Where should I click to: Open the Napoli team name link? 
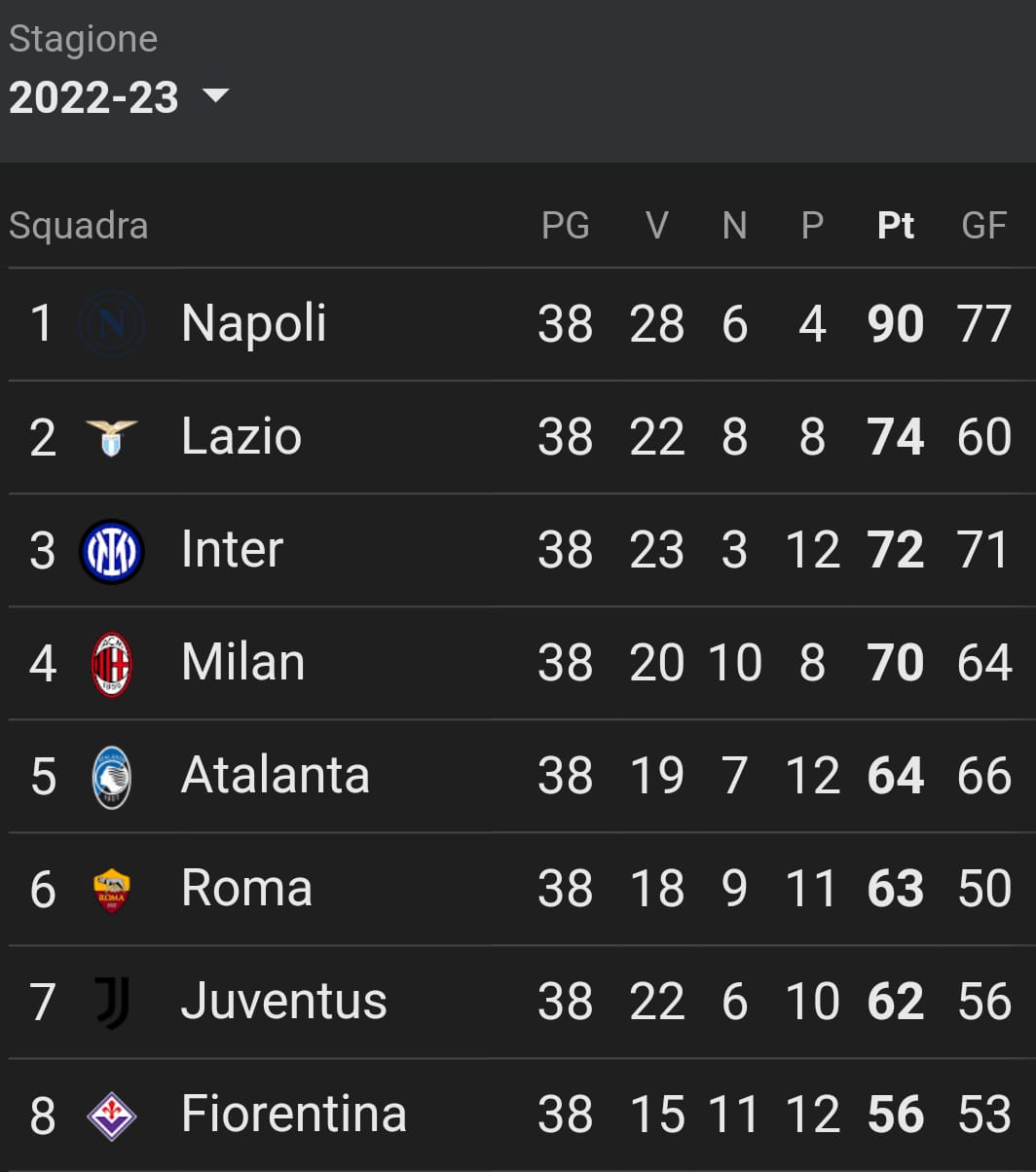(253, 323)
